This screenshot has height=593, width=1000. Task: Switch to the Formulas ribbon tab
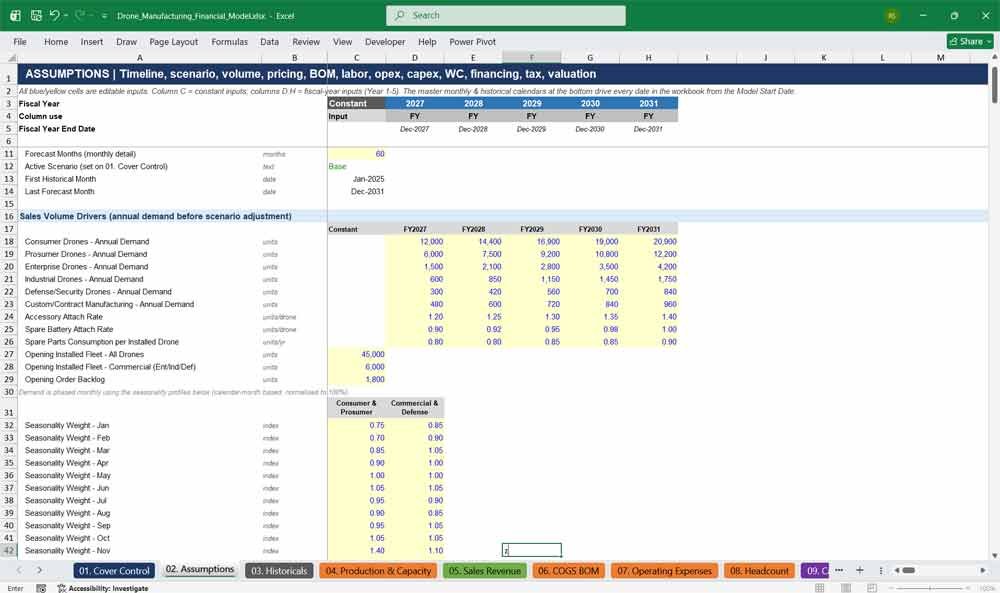[230, 41]
